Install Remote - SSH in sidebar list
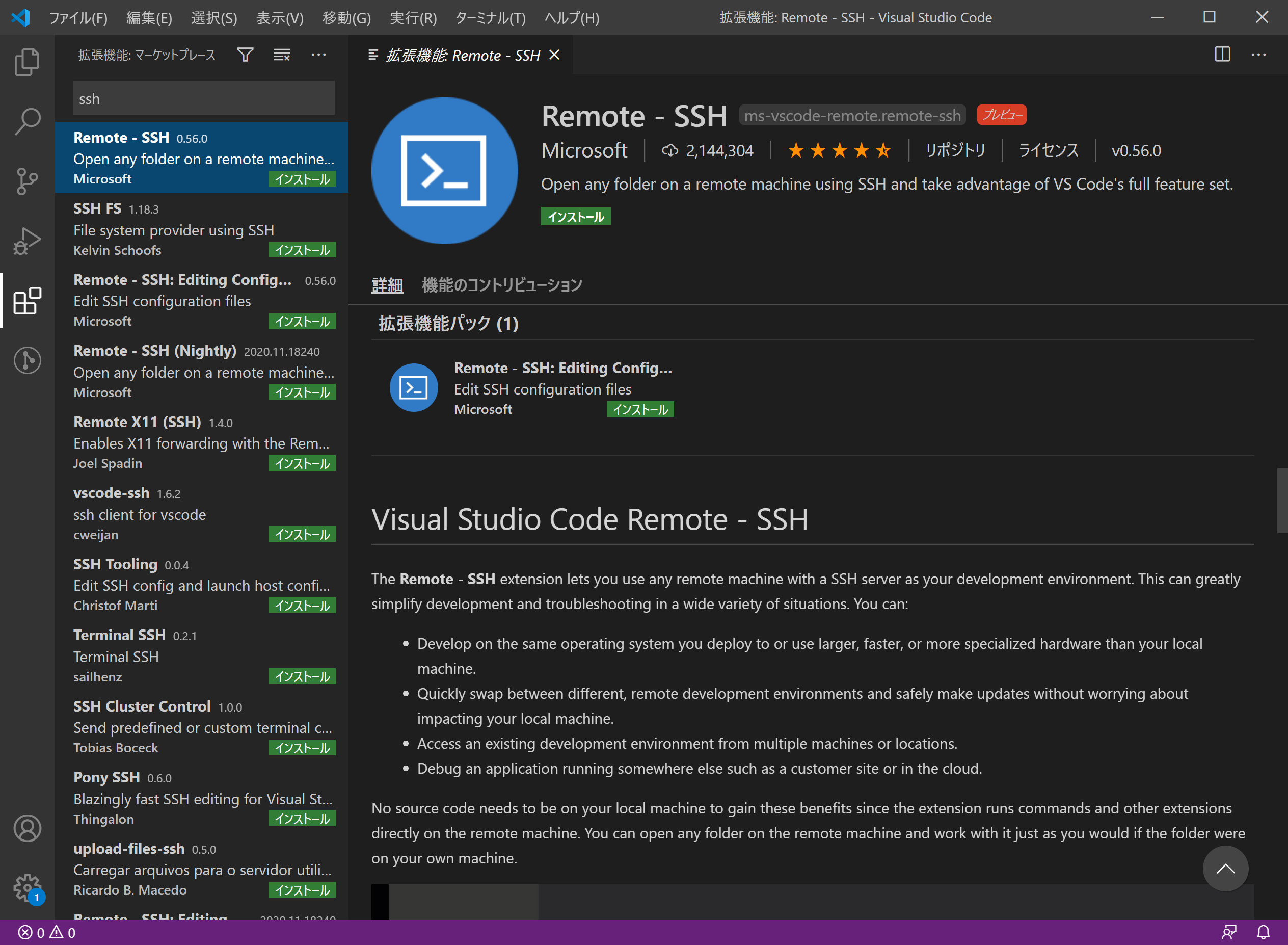The height and width of the screenshot is (945, 1288). 302,179
